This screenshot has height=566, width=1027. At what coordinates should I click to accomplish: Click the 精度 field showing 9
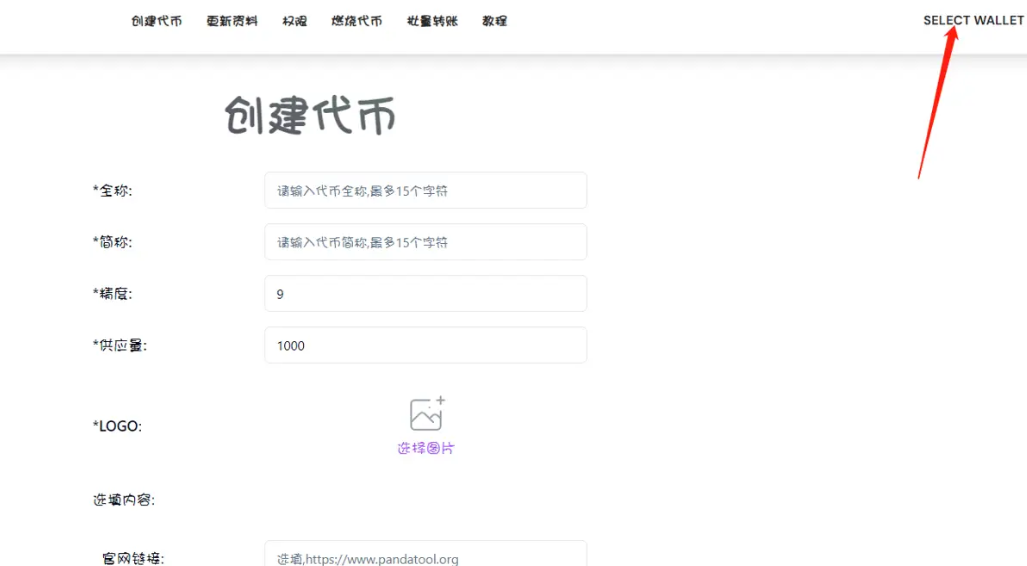click(425, 294)
